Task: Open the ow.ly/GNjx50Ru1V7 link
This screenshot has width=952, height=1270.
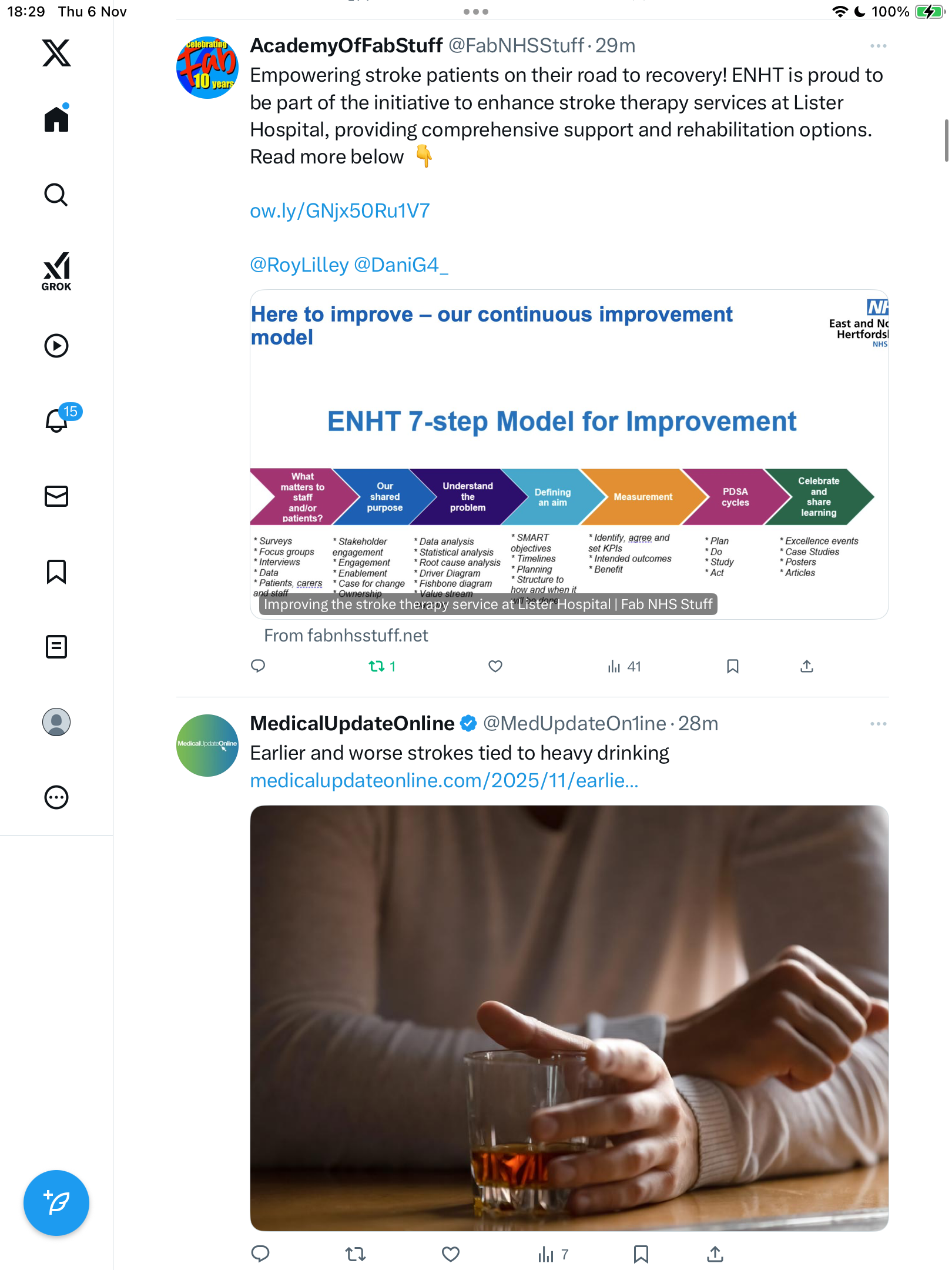Action: point(340,211)
